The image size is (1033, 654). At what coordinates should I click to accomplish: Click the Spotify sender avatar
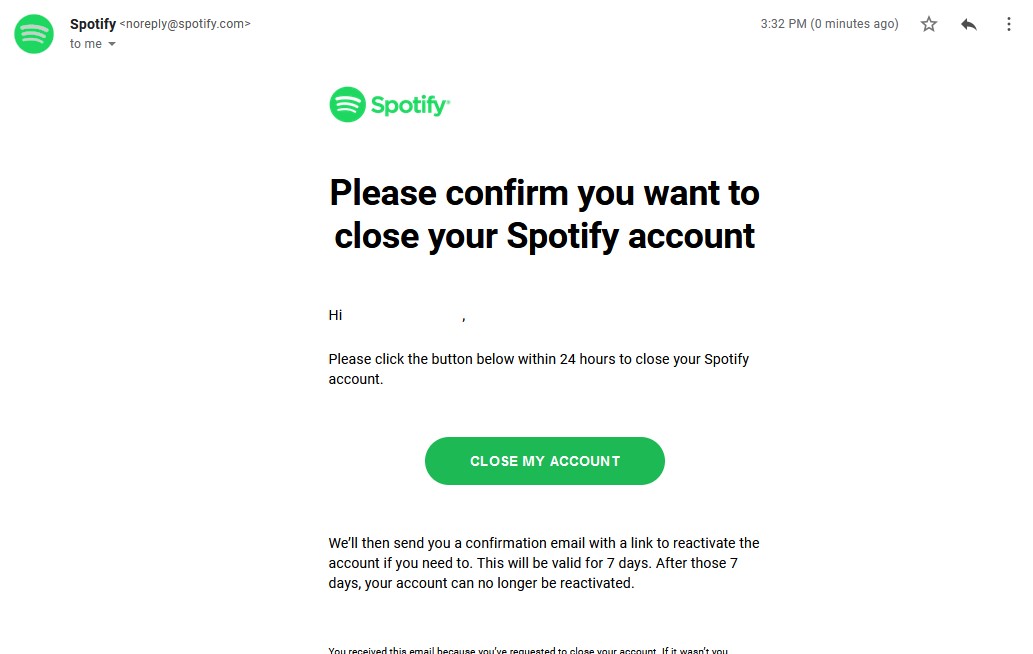pos(34,34)
